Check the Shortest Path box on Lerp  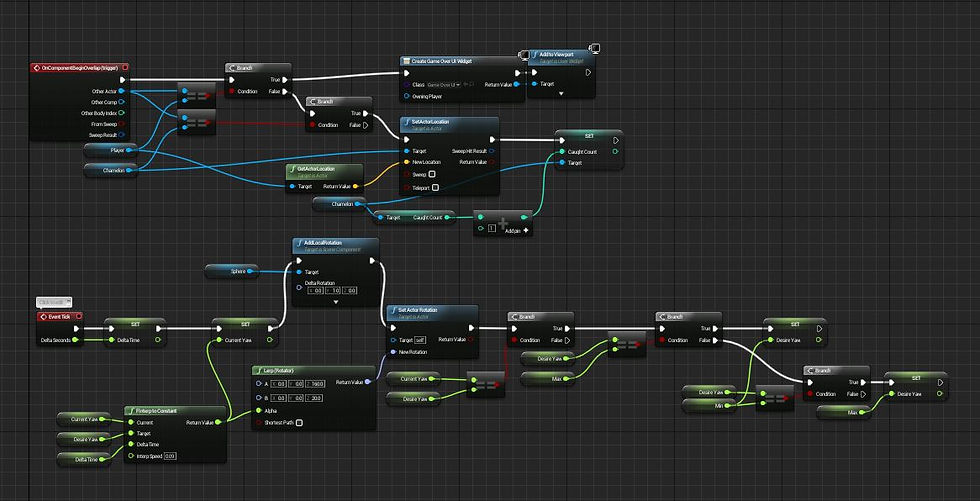coord(299,423)
